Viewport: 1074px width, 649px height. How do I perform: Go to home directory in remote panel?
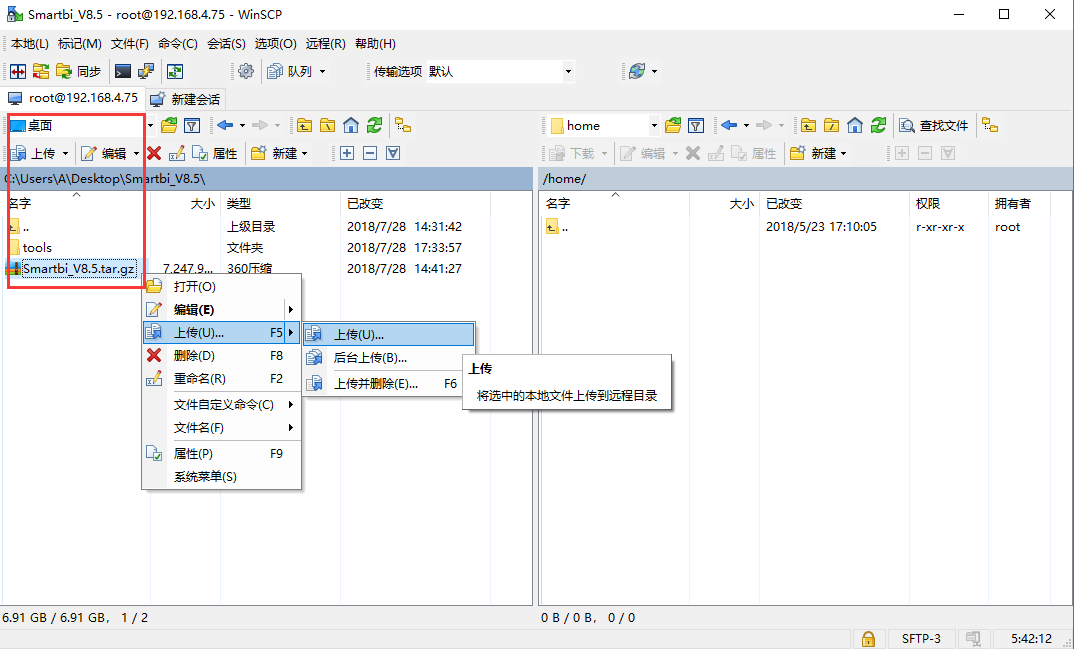pyautogui.click(x=855, y=125)
